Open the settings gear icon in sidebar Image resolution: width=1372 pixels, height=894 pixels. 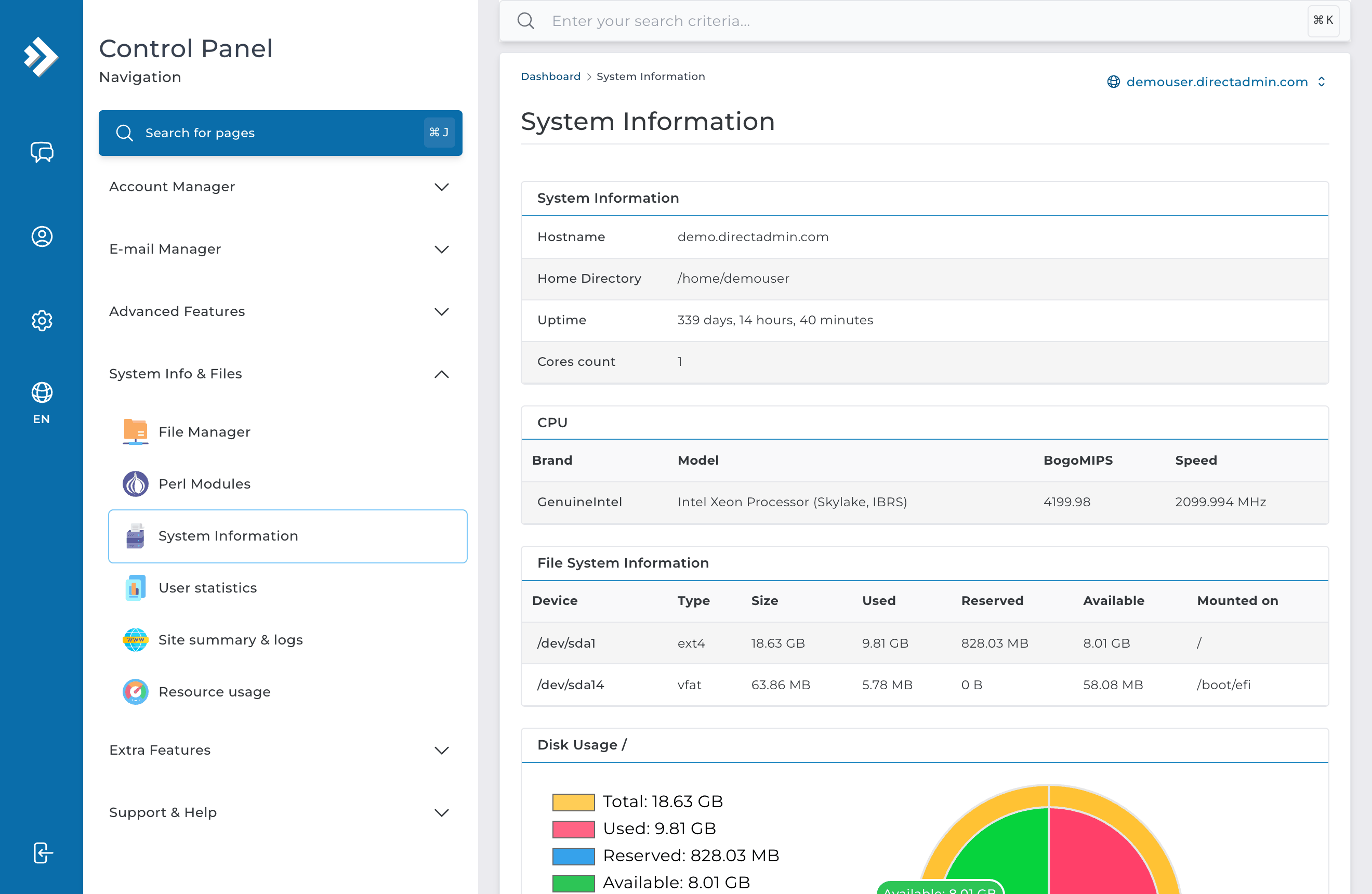[x=42, y=321]
